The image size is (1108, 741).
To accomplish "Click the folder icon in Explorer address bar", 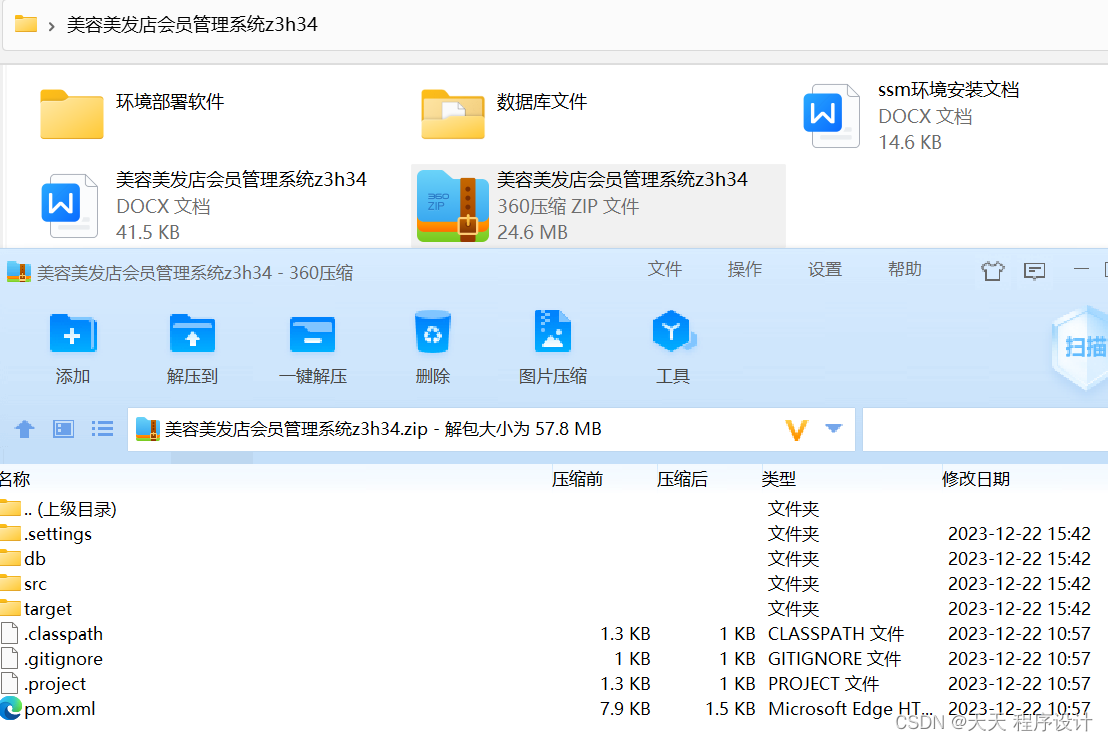I will click(26, 24).
